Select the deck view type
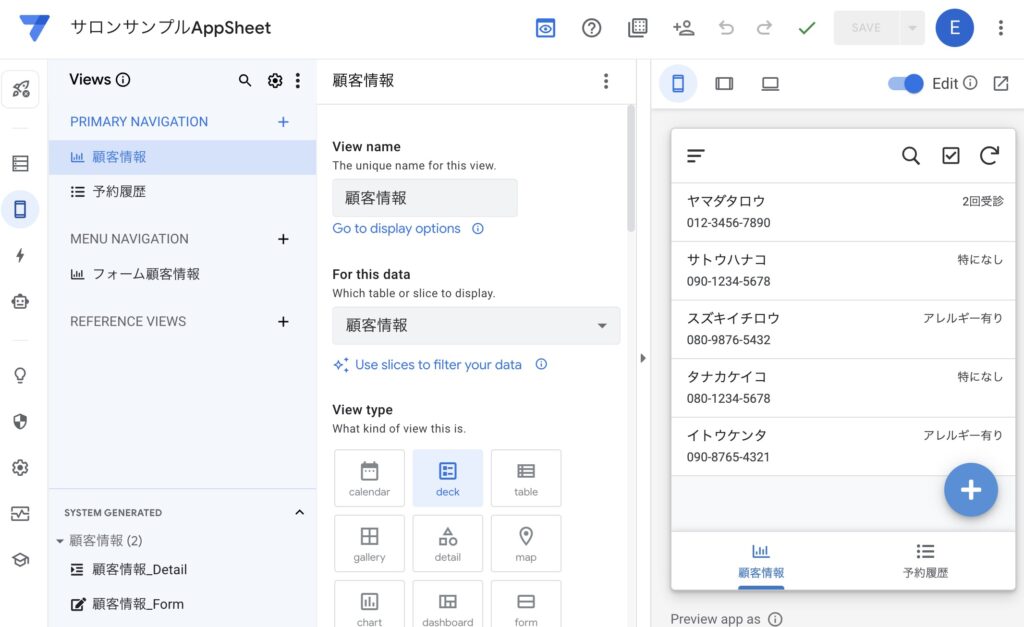The height and width of the screenshot is (627, 1024). [448, 477]
